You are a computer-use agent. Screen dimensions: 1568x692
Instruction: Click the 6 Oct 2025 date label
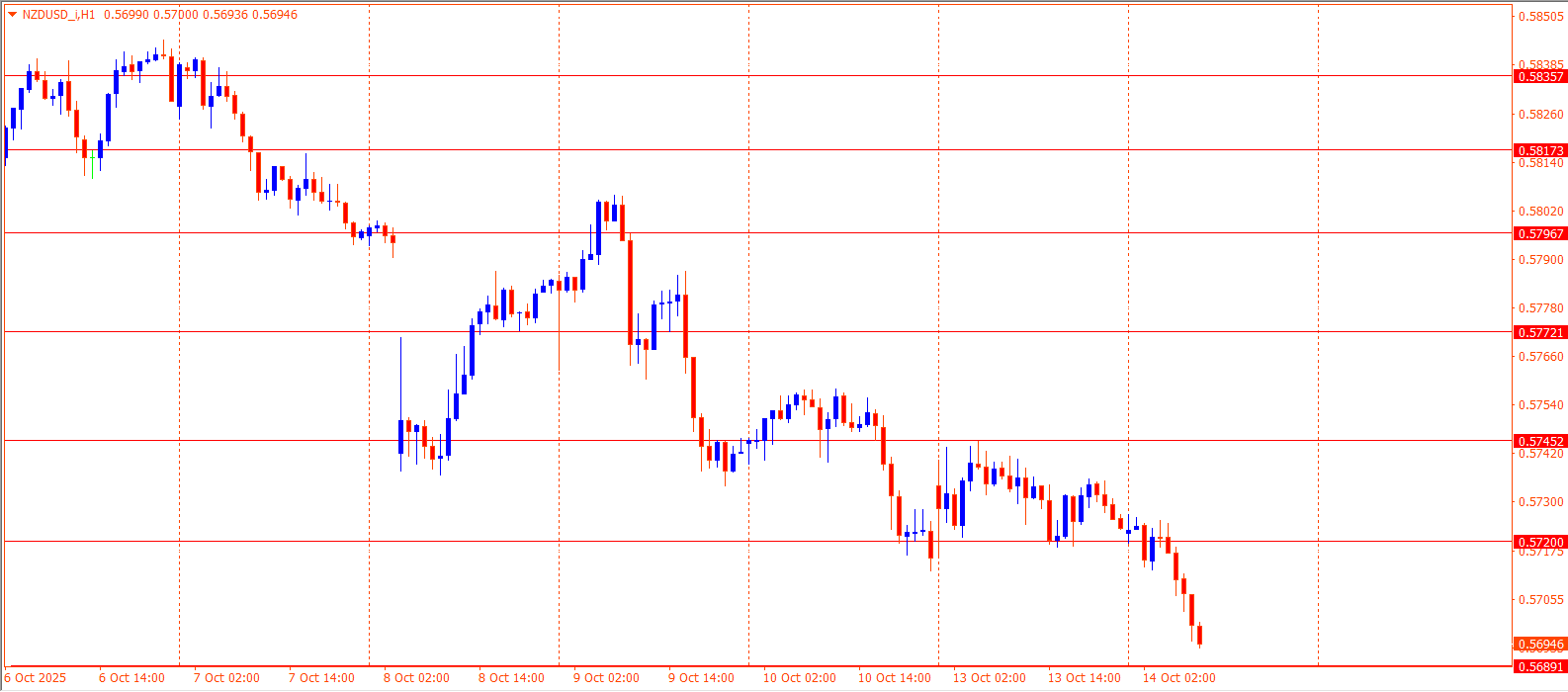pos(36,678)
